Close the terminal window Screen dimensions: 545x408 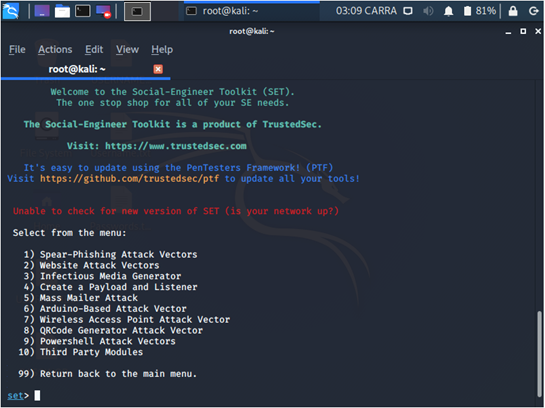pos(538,31)
